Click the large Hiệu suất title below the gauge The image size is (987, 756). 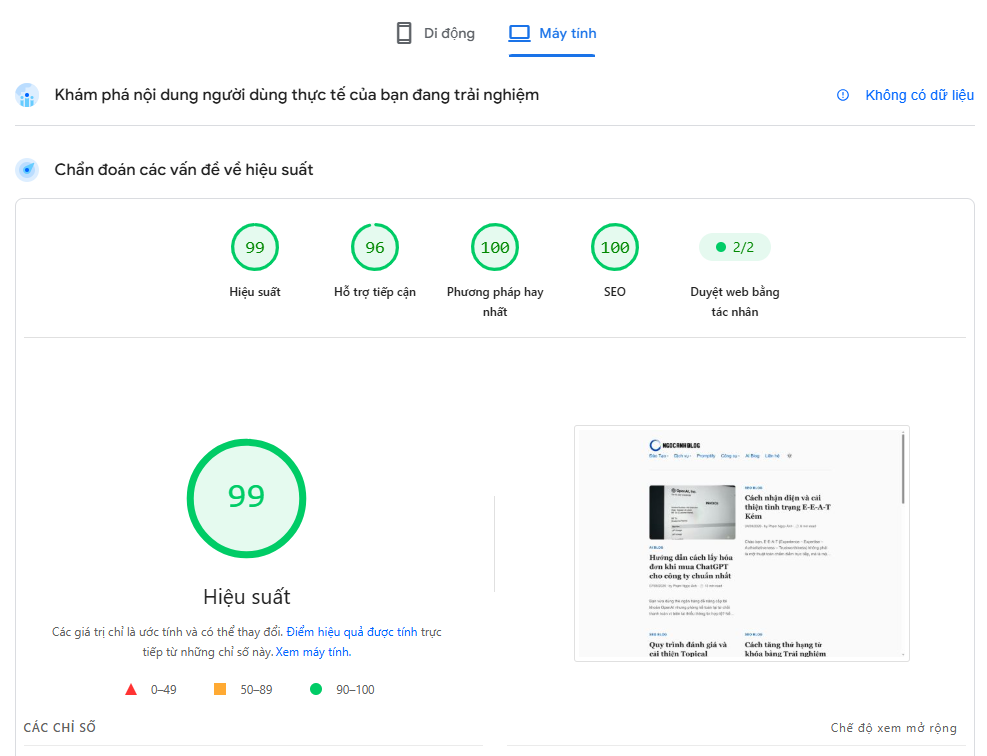click(x=247, y=597)
